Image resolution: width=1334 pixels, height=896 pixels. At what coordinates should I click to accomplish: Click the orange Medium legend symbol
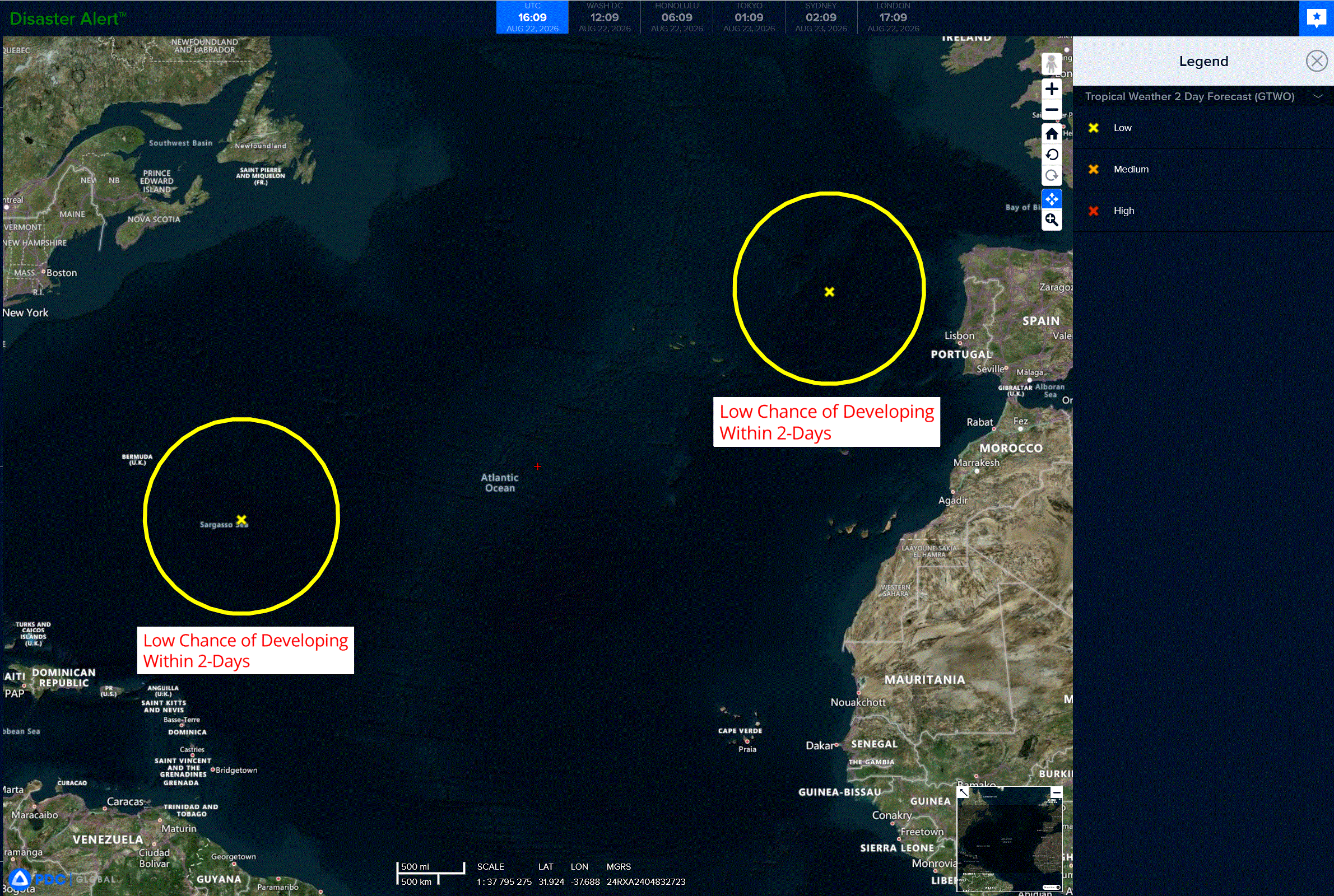click(x=1094, y=169)
